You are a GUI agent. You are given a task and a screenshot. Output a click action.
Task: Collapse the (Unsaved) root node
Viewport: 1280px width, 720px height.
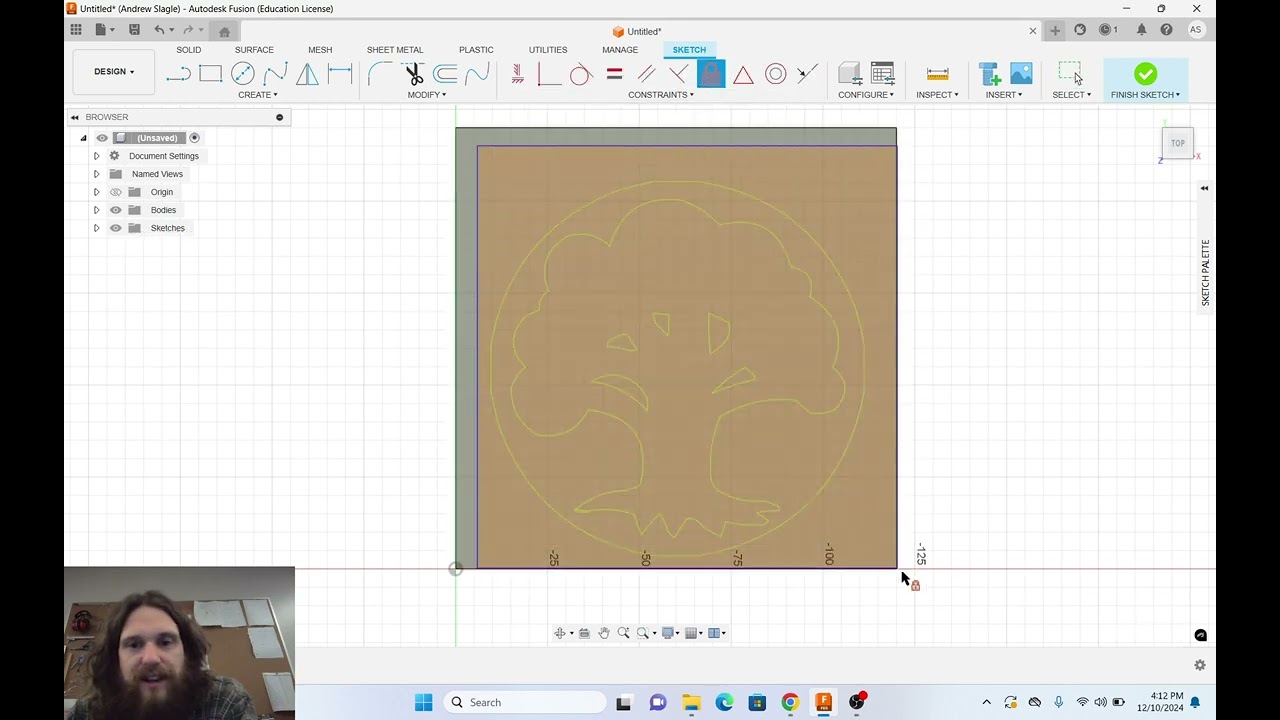84,138
